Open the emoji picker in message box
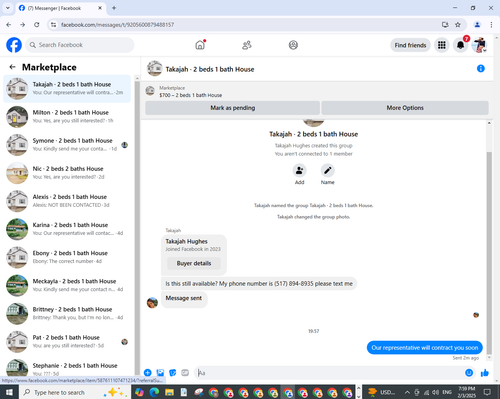This screenshot has height=399, width=500. [x=469, y=373]
